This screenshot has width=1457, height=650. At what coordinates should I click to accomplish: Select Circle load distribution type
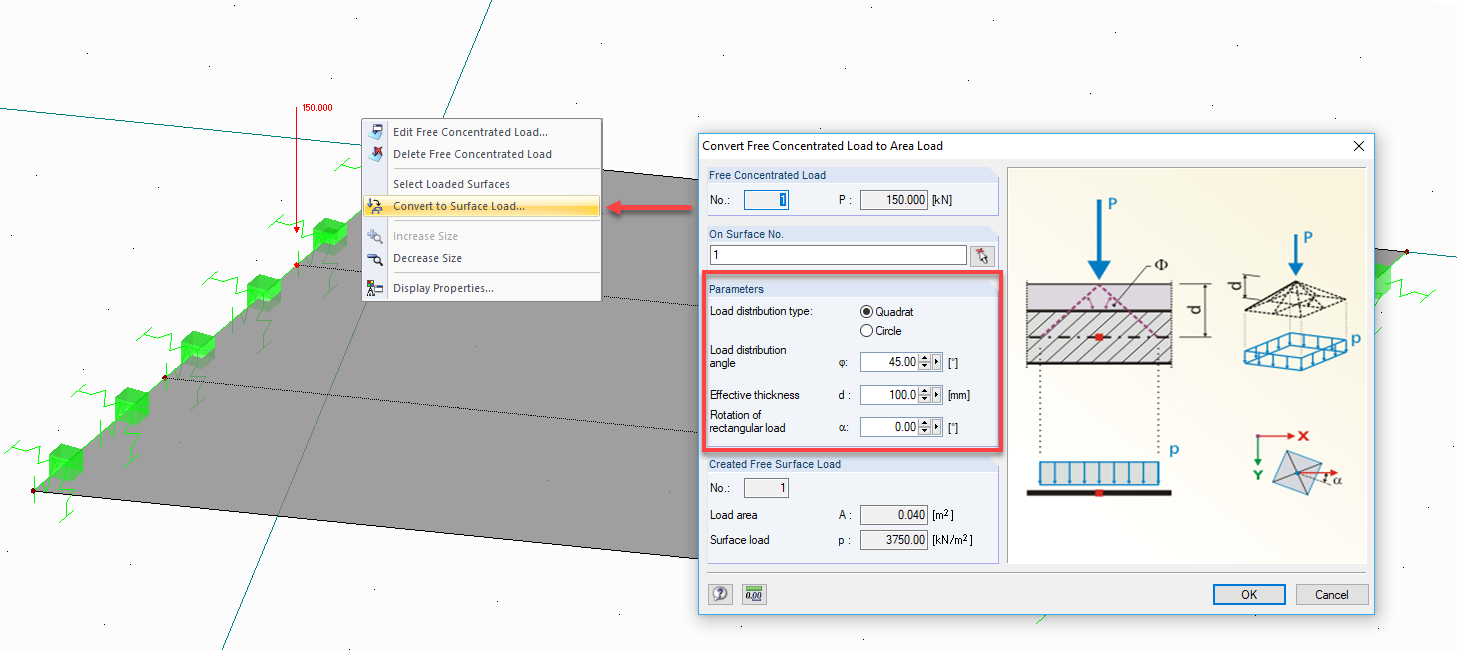point(866,331)
